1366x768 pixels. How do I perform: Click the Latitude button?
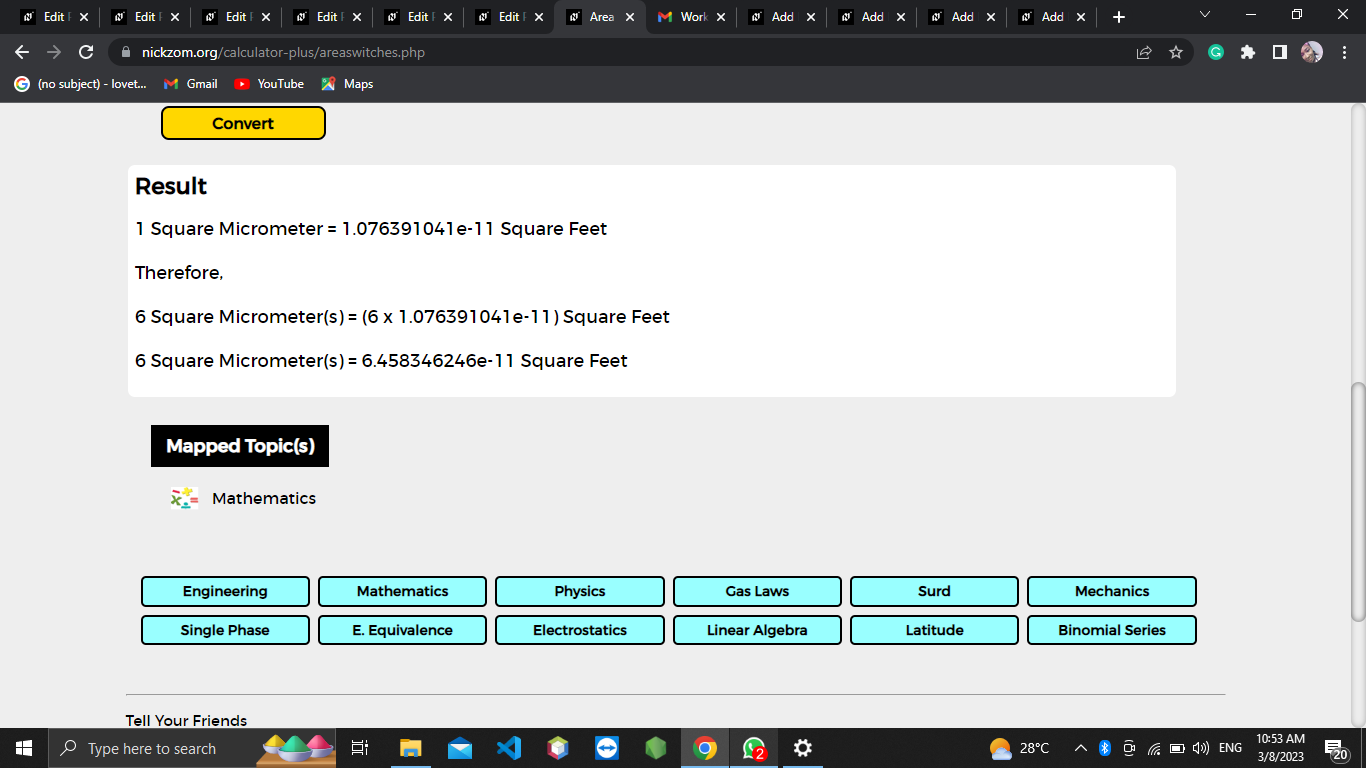(934, 630)
